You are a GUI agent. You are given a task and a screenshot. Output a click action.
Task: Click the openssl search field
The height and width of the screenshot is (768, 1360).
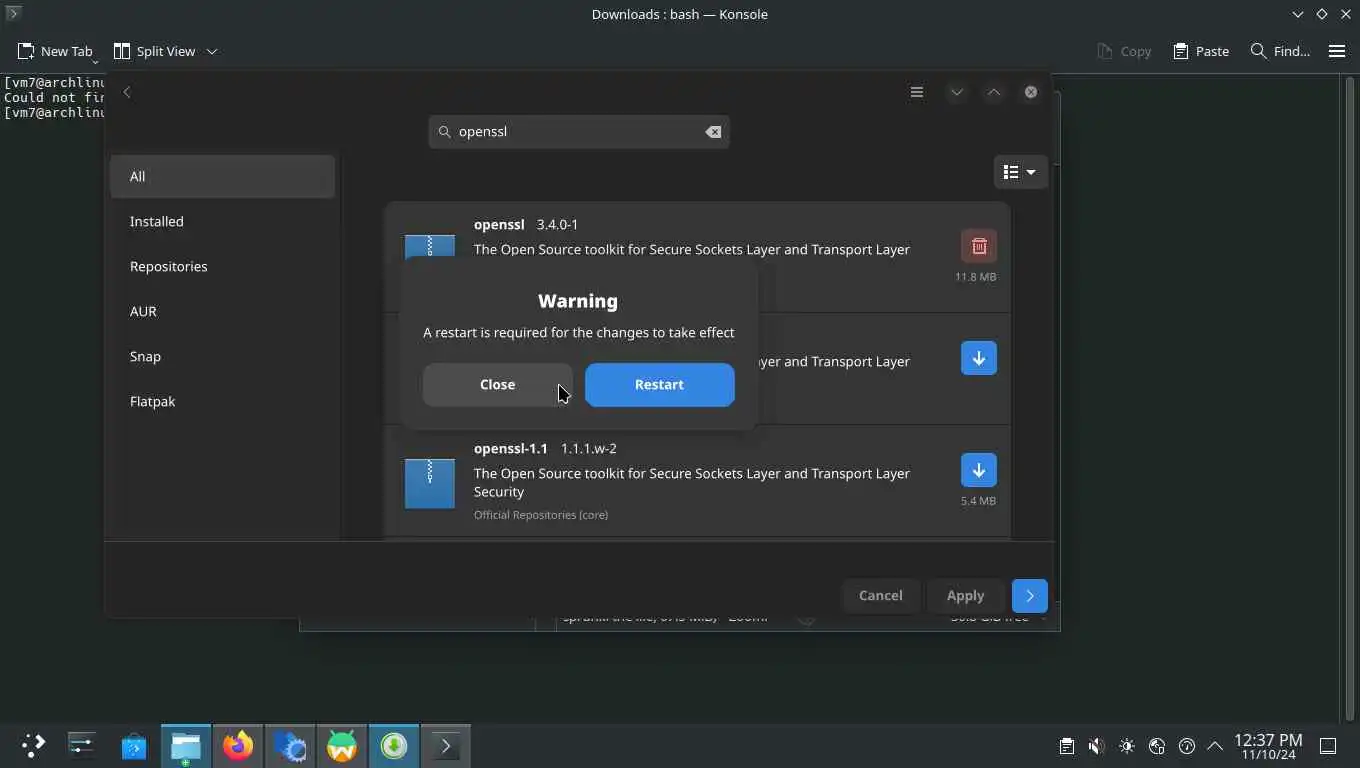[578, 132]
